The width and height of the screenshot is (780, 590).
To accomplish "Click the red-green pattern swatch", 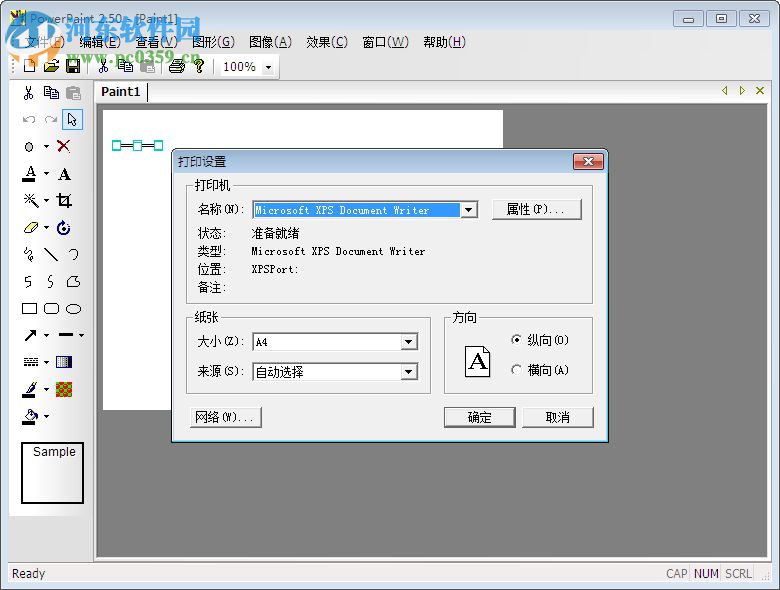I will pos(64,390).
